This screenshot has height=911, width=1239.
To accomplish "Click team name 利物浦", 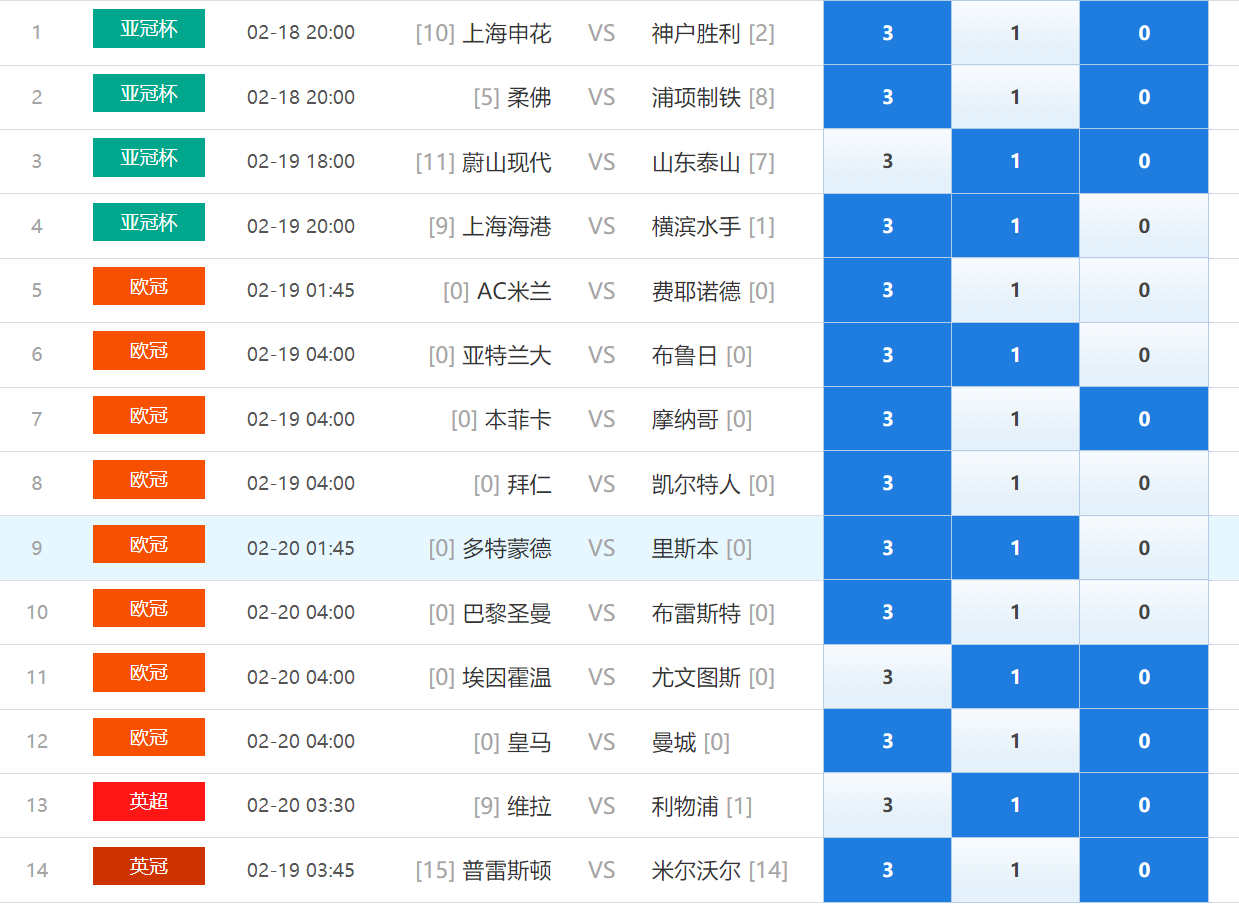I will (685, 806).
